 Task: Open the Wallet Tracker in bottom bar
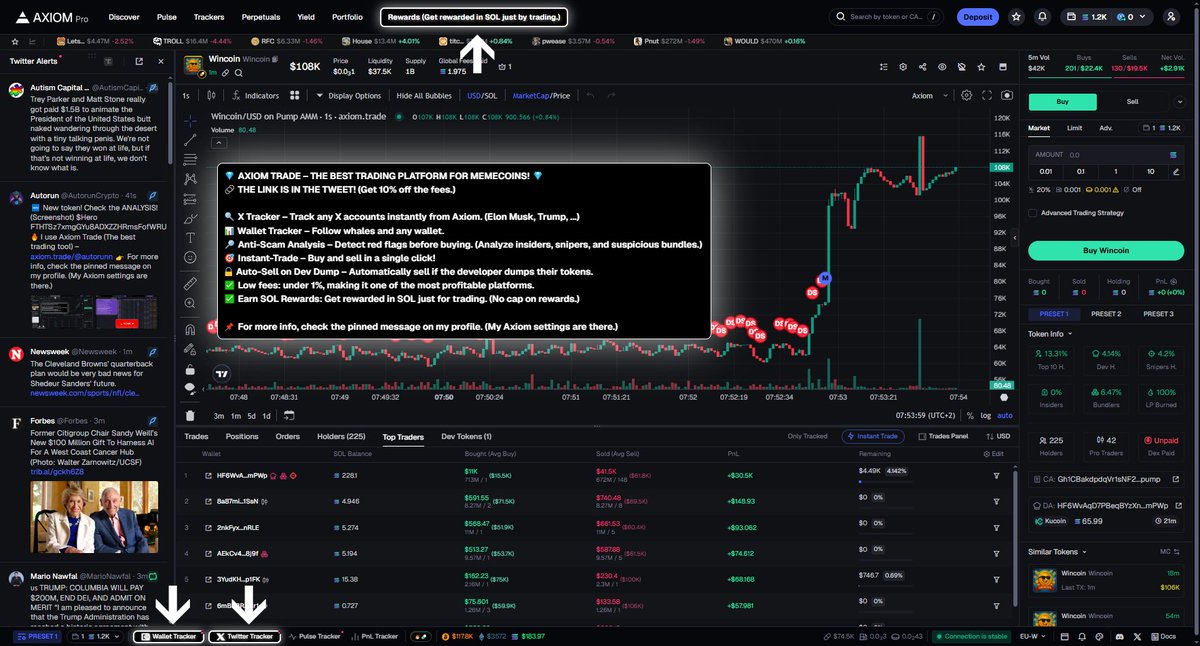pyautogui.click(x=168, y=636)
